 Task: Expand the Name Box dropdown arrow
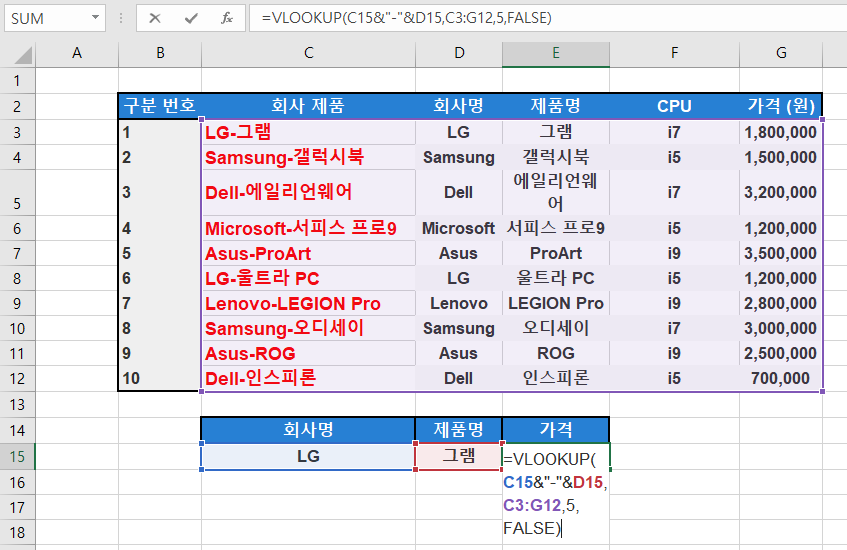pos(95,18)
